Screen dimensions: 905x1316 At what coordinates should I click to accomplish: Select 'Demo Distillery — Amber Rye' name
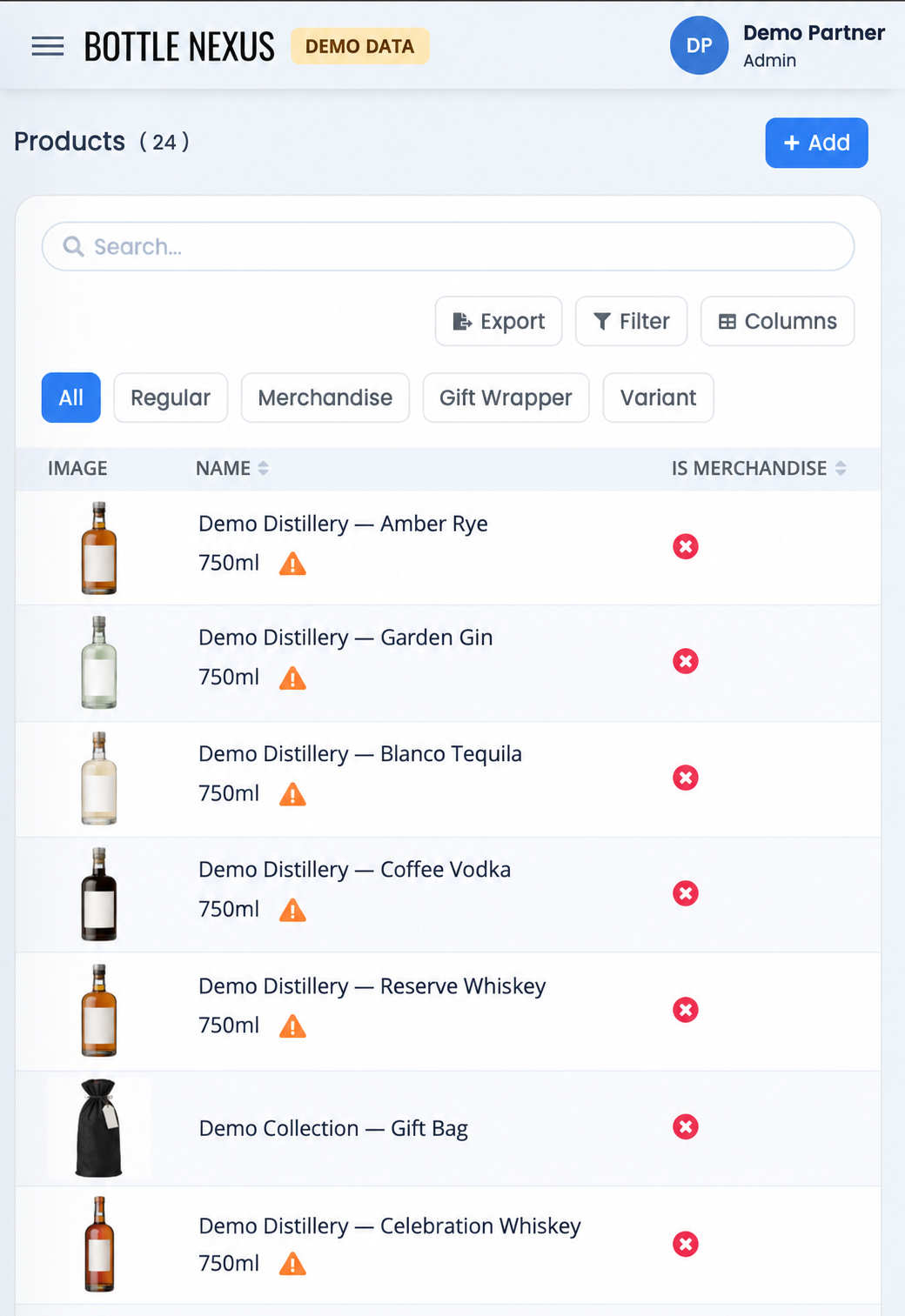pyautogui.click(x=343, y=524)
